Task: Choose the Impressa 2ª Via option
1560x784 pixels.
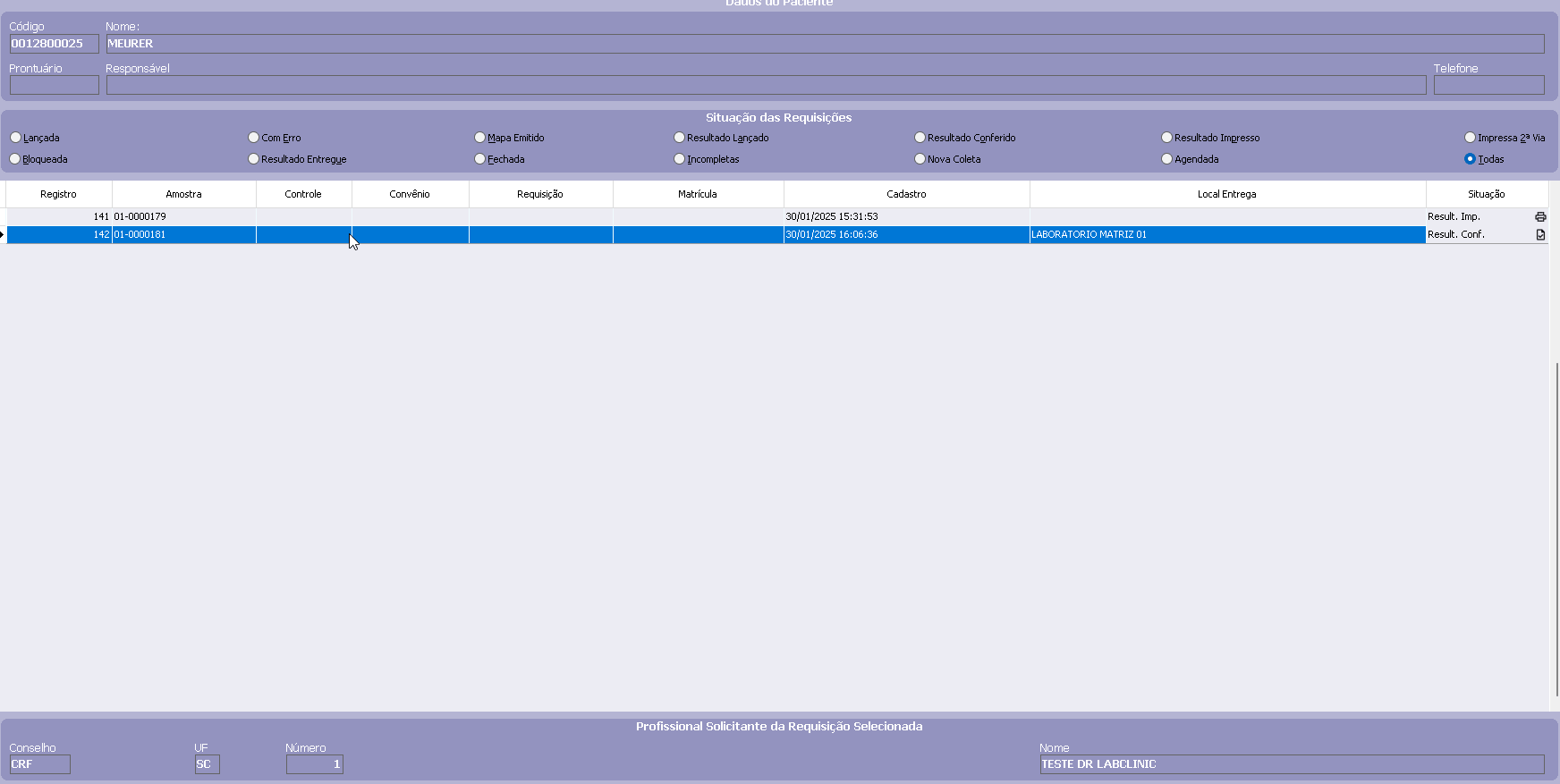Action: (1470, 138)
